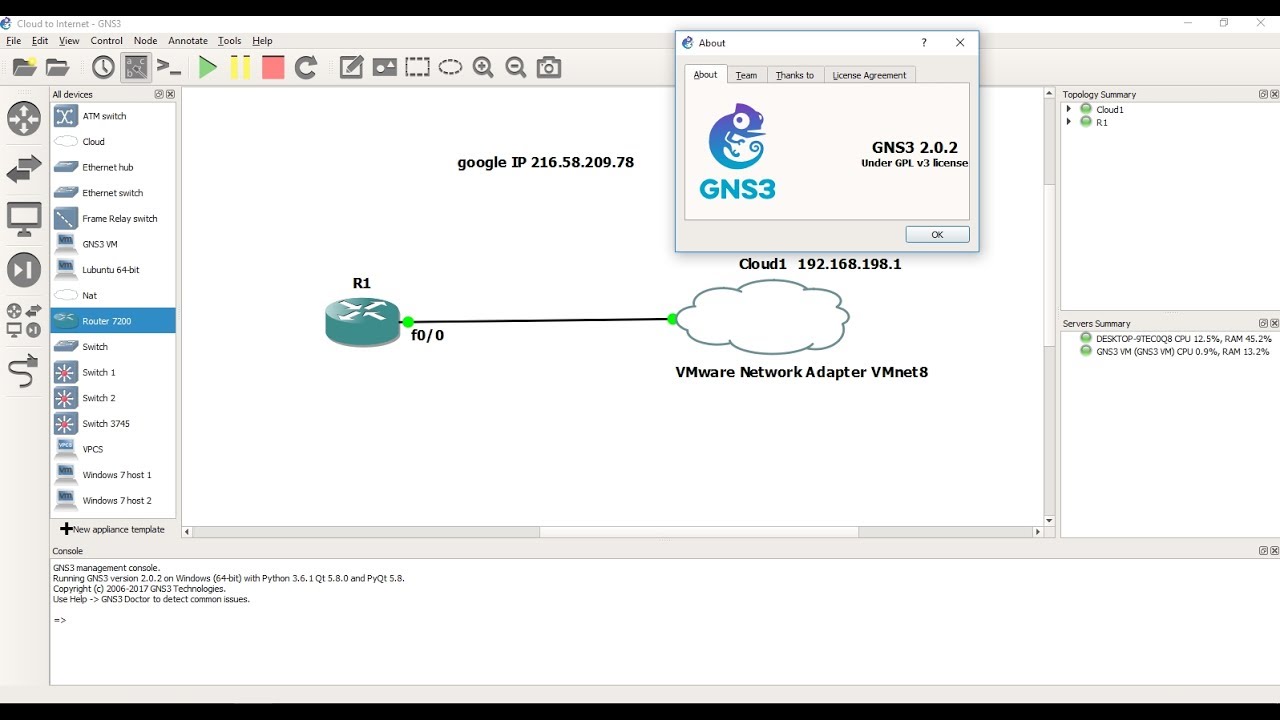This screenshot has height=720, width=1280.
Task: Stop all devices with red square button
Action: pos(273,67)
